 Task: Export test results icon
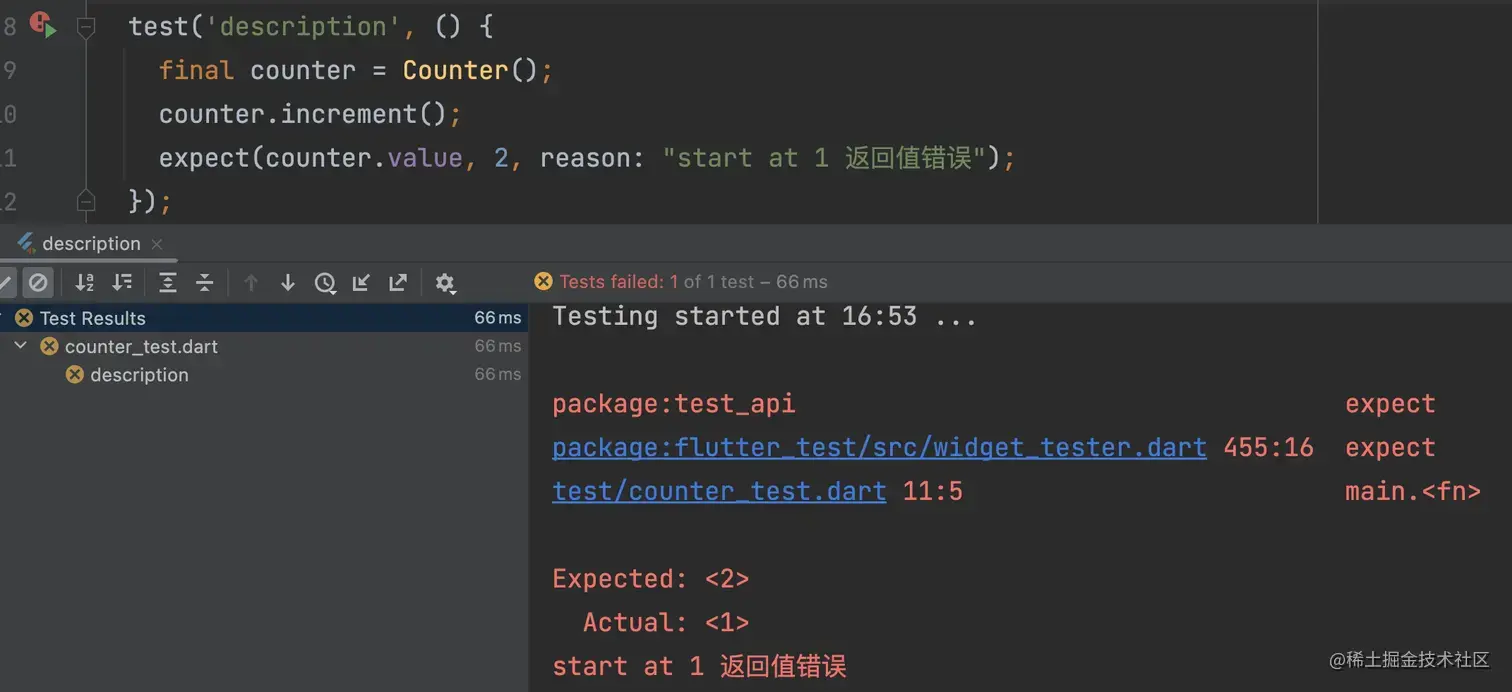click(x=398, y=283)
